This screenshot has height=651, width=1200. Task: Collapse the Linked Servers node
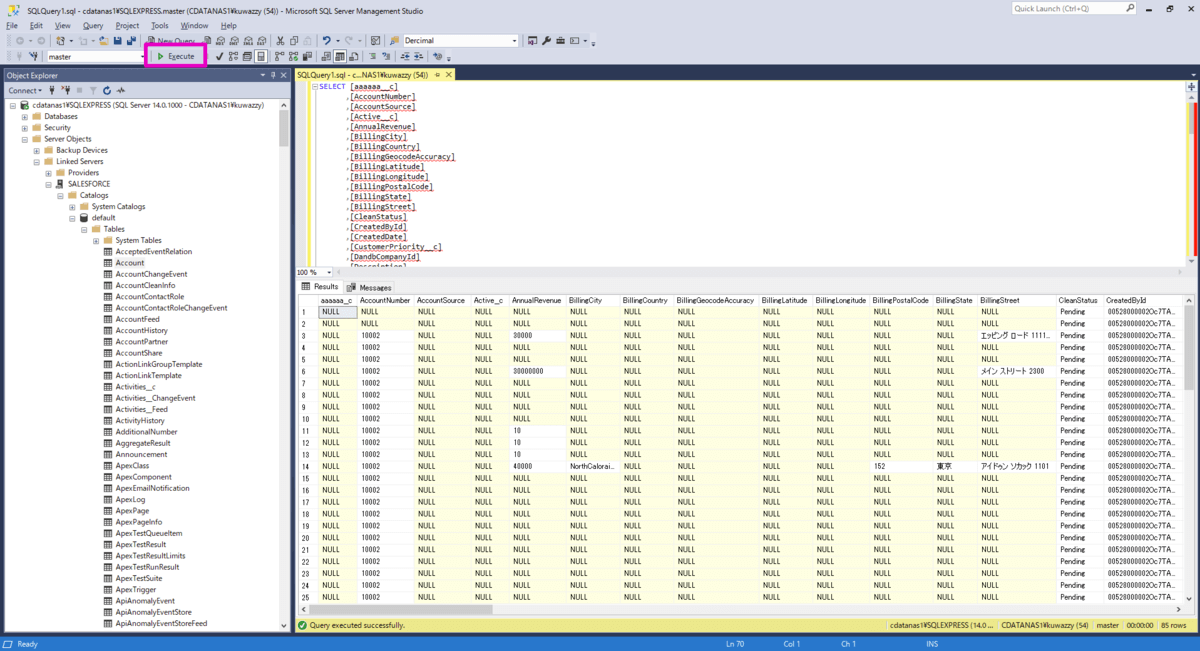tap(36, 161)
